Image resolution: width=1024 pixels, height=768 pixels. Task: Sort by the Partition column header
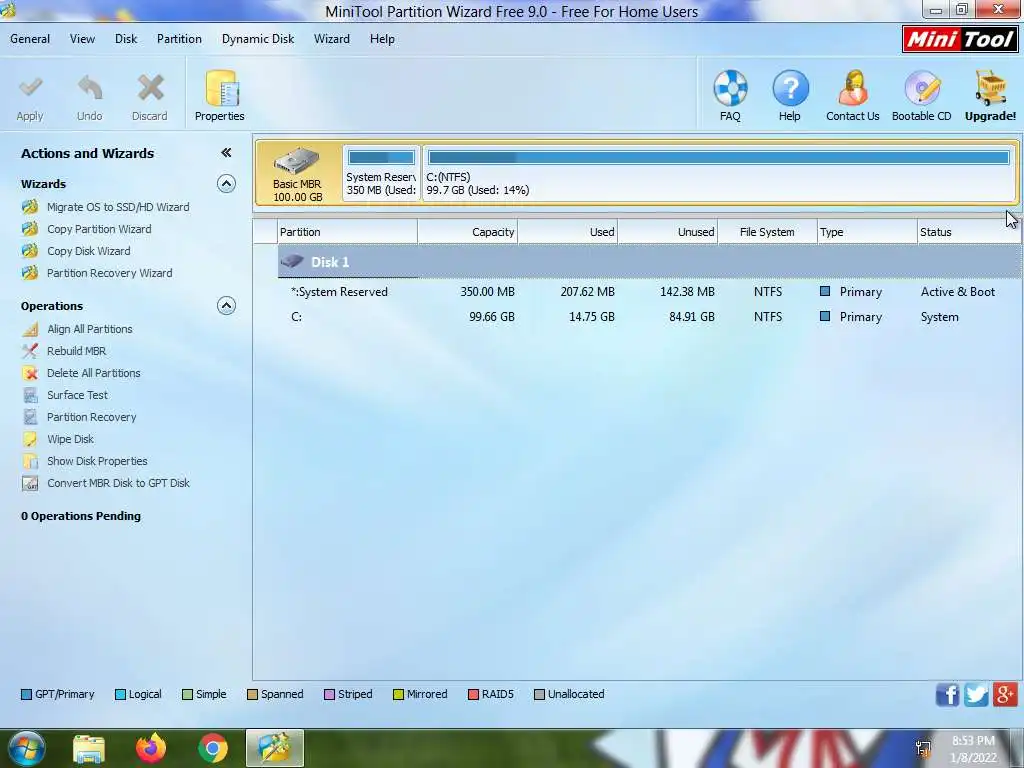coord(347,232)
